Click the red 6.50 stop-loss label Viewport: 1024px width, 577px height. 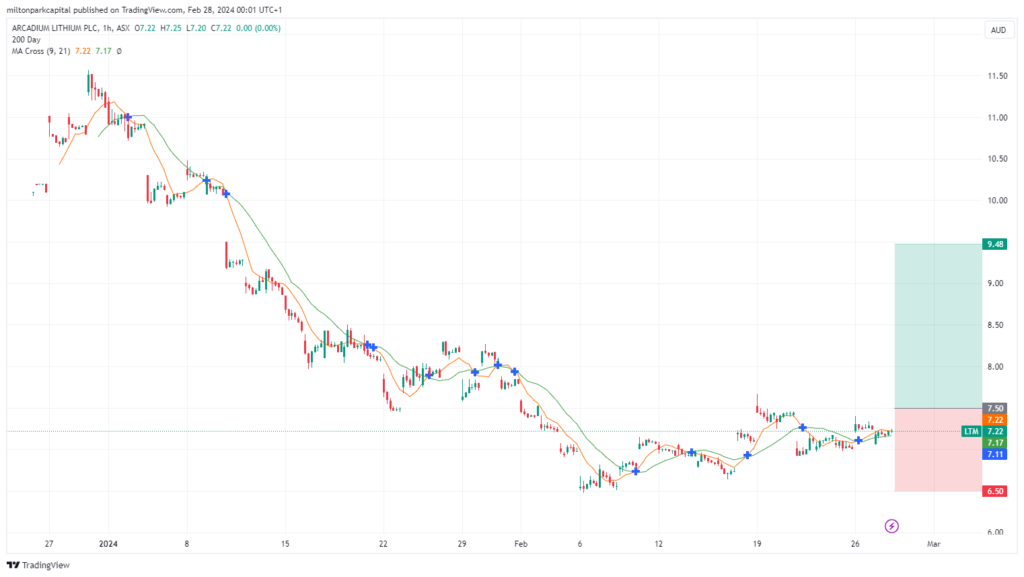point(995,491)
